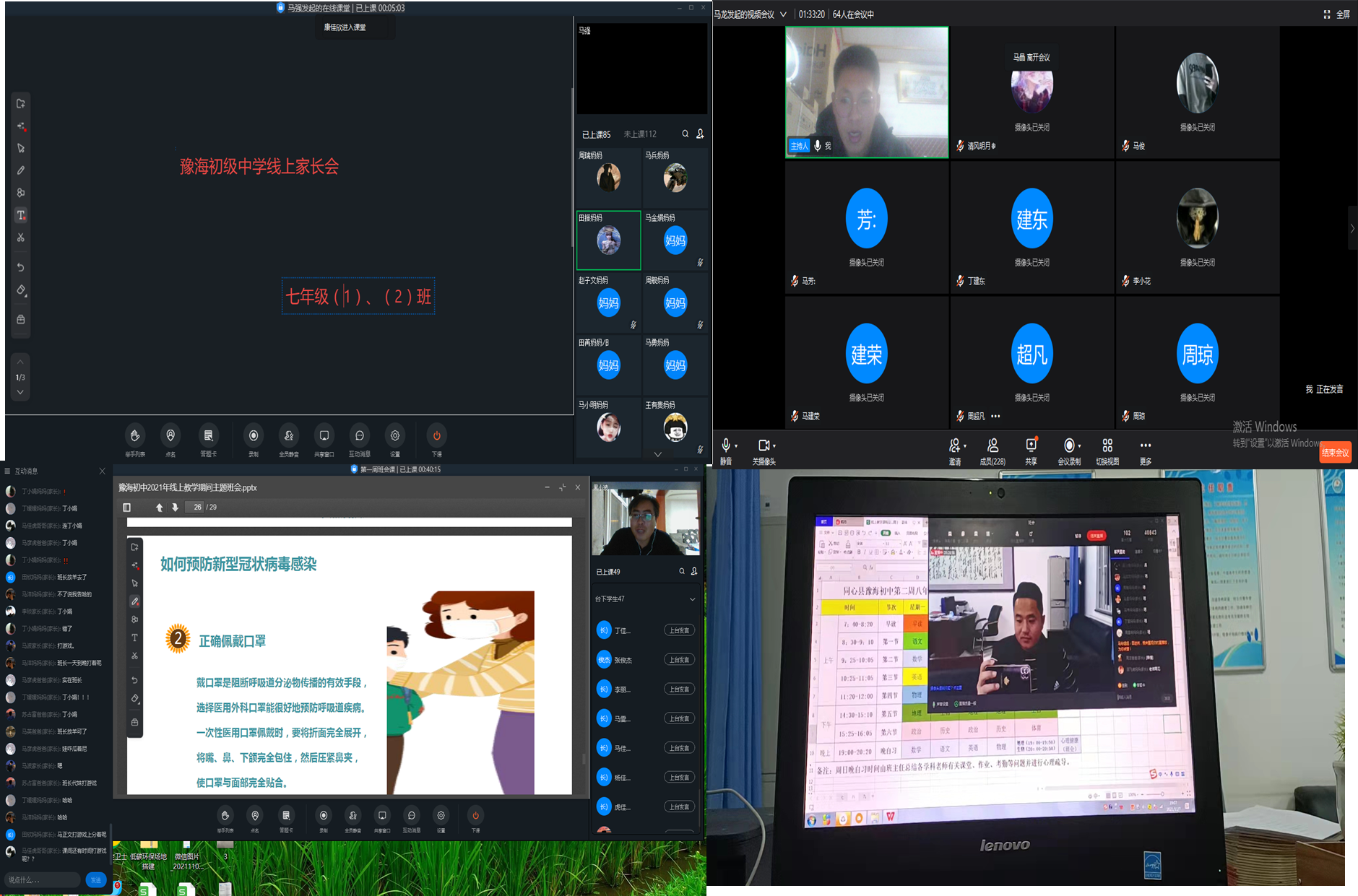The image size is (1358, 896).
Task: Click 上台发言 for 张俊杰
Action: tap(679, 660)
